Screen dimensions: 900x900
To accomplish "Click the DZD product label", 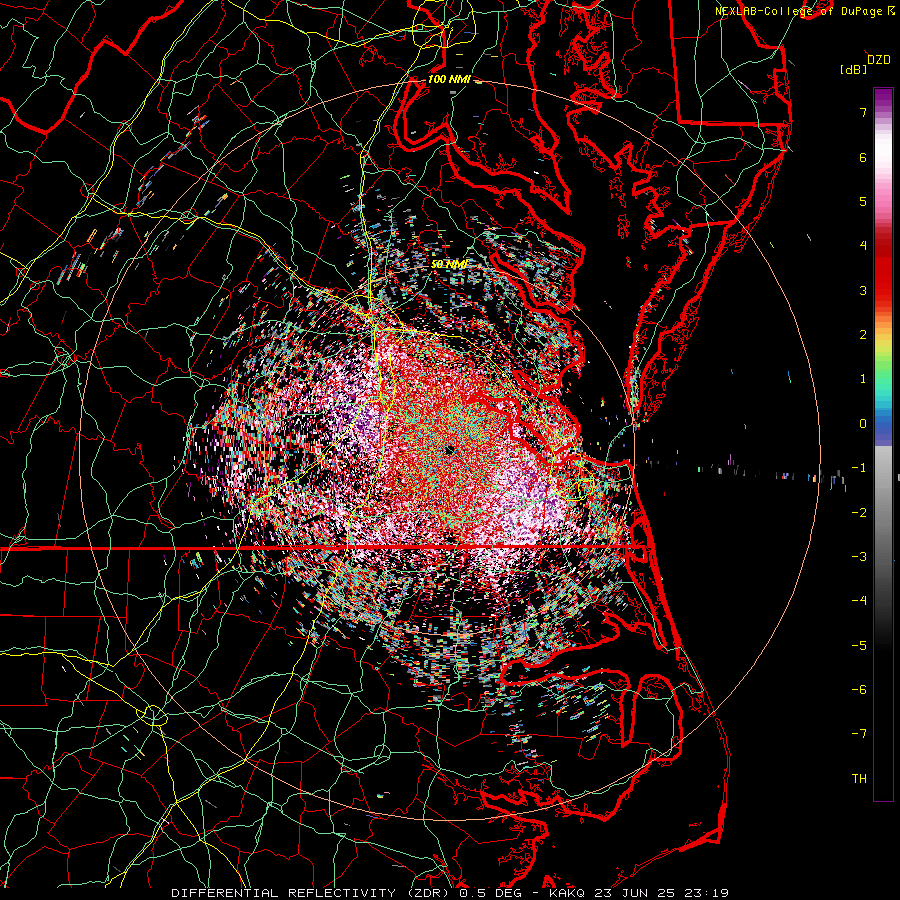I will tap(879, 60).
